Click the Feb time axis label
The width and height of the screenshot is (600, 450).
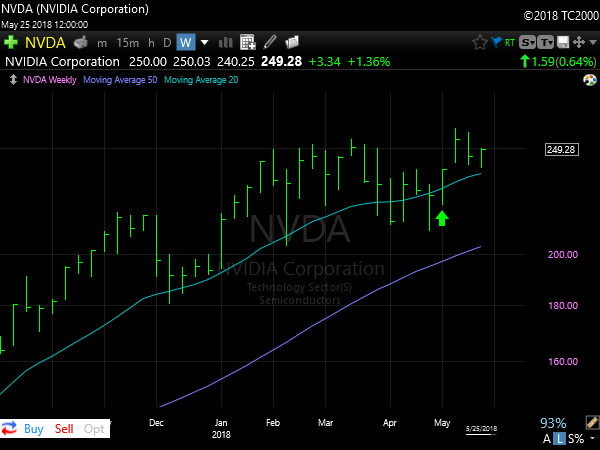pyautogui.click(x=273, y=423)
